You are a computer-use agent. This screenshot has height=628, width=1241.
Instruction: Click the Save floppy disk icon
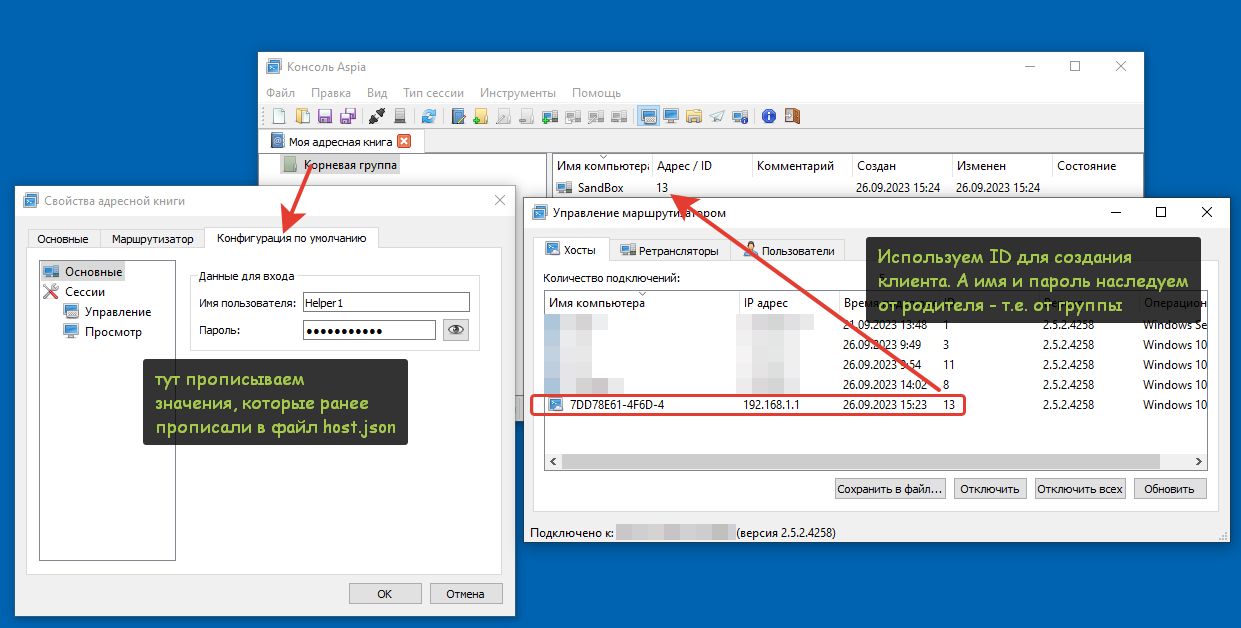click(326, 116)
